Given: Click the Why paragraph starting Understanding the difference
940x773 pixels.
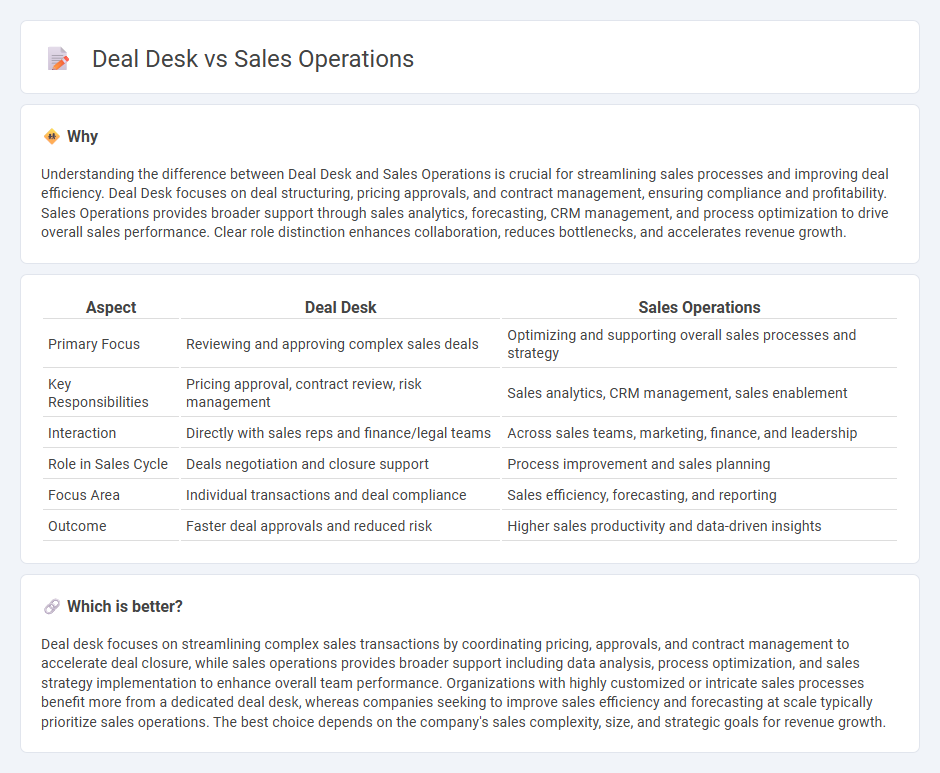Looking at the screenshot, I should (465, 203).
